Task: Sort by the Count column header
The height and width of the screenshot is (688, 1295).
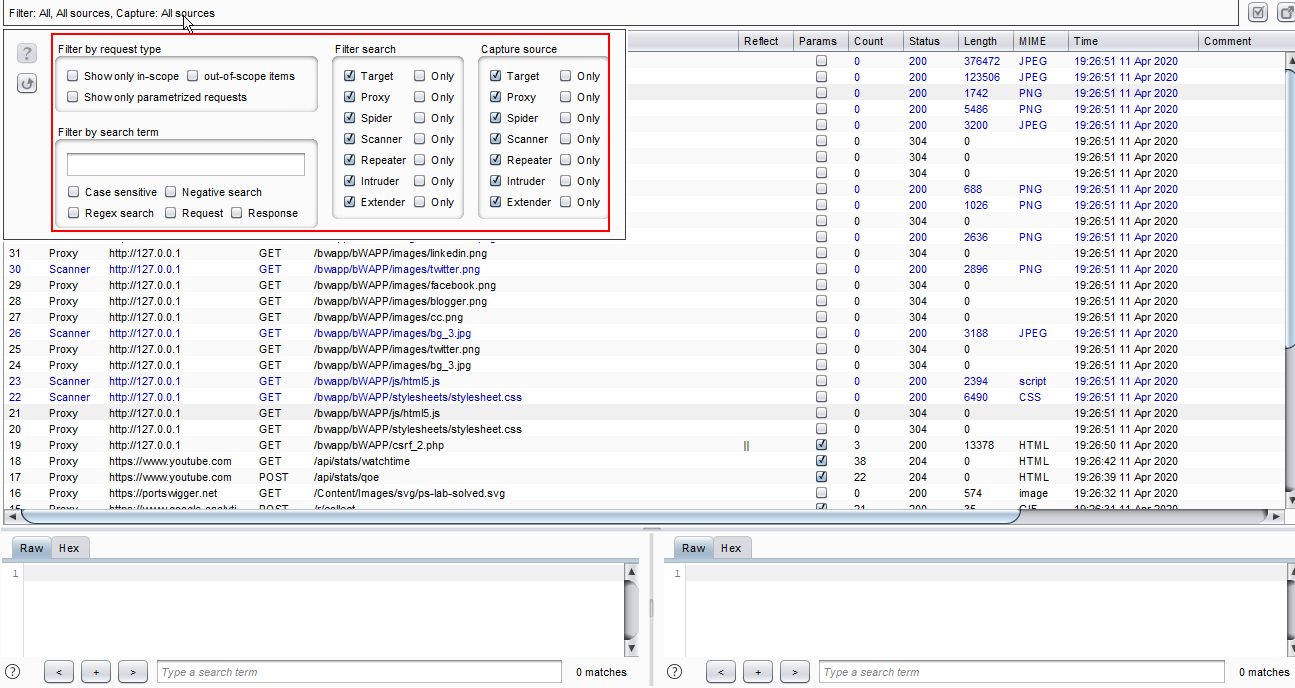Action: point(875,41)
